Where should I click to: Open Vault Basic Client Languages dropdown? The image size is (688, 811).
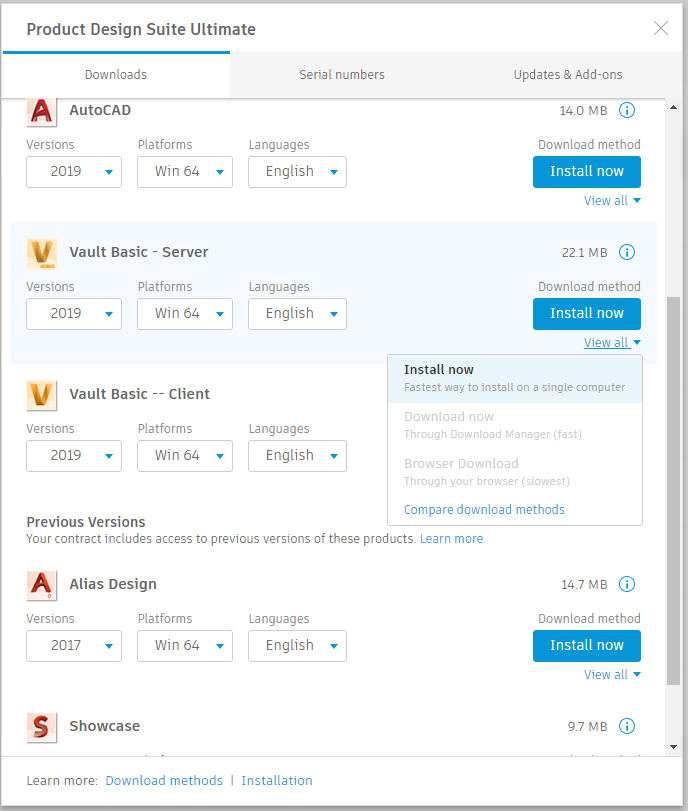297,456
